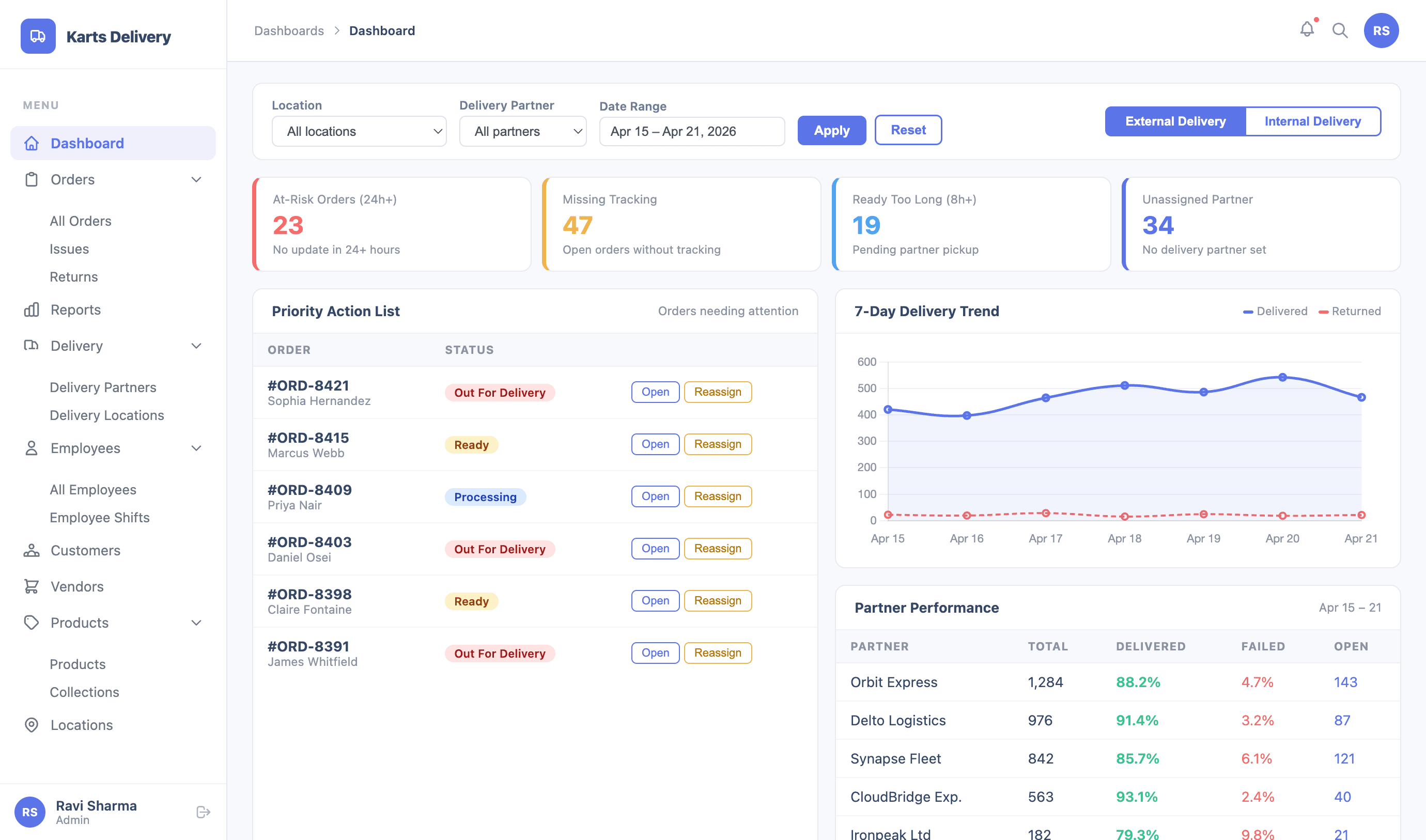The width and height of the screenshot is (1426, 840).
Task: Click the Date Range input field
Action: click(x=691, y=131)
